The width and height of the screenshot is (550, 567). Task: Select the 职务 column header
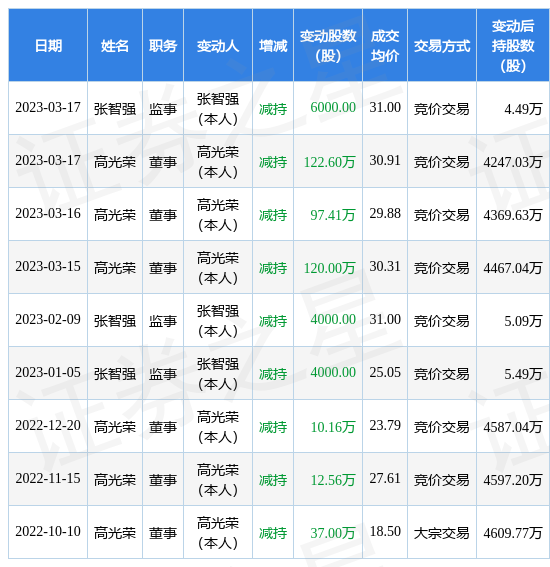[x=163, y=46]
